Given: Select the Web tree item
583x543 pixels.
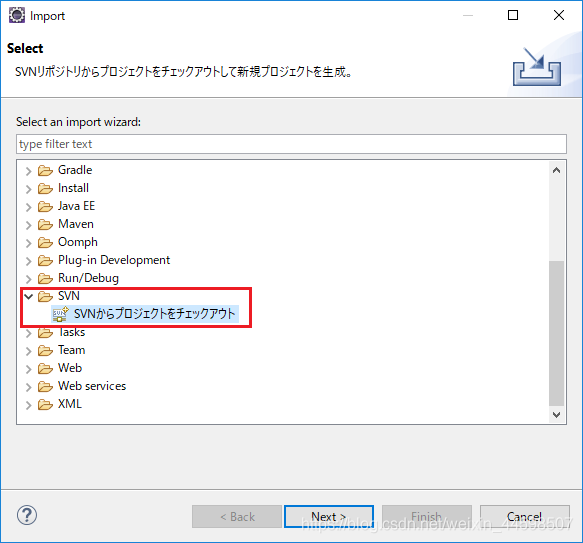Looking at the screenshot, I should [70, 368].
